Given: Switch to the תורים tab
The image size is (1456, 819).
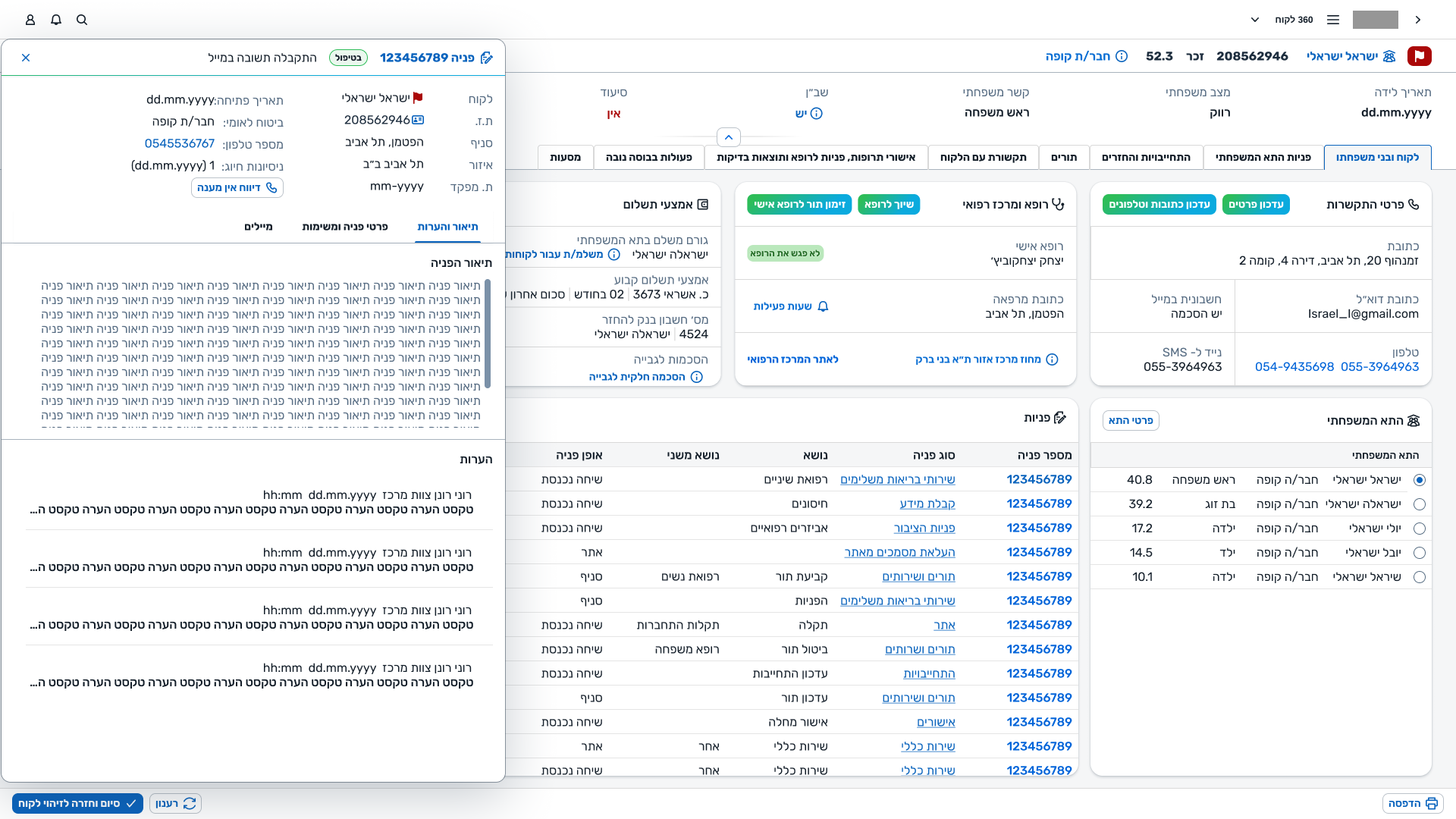Looking at the screenshot, I should click(x=1063, y=157).
